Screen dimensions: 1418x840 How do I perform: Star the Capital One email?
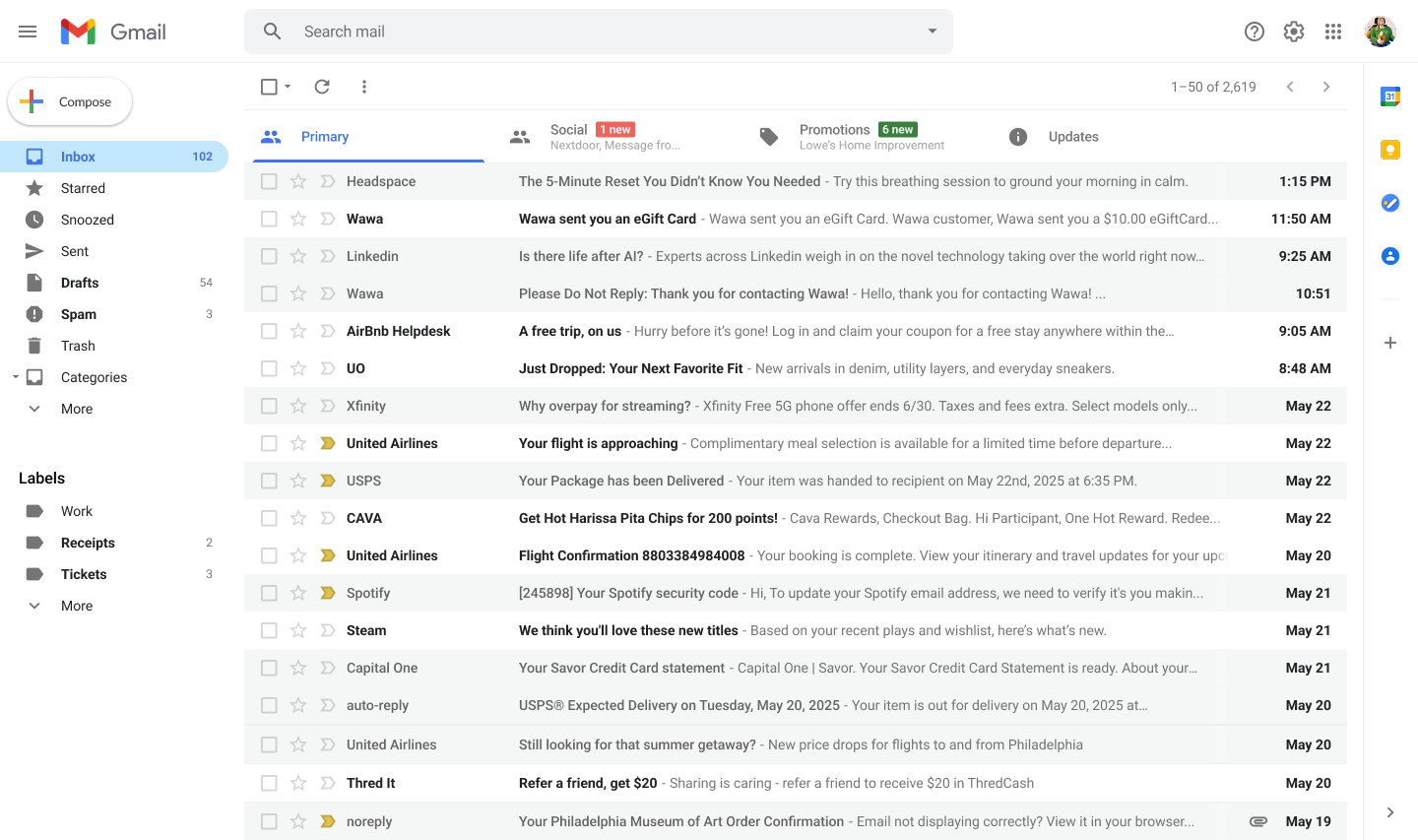click(x=298, y=668)
